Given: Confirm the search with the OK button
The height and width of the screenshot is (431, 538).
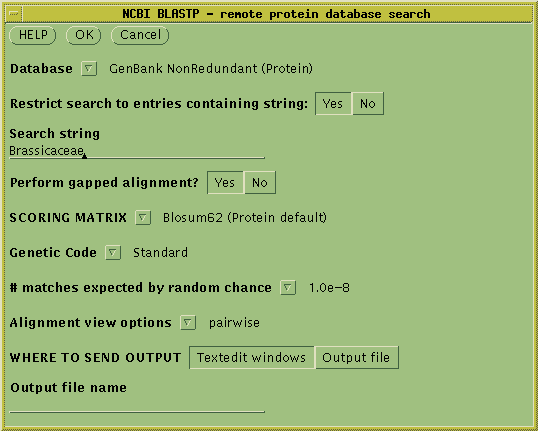Looking at the screenshot, I should 84,35.
